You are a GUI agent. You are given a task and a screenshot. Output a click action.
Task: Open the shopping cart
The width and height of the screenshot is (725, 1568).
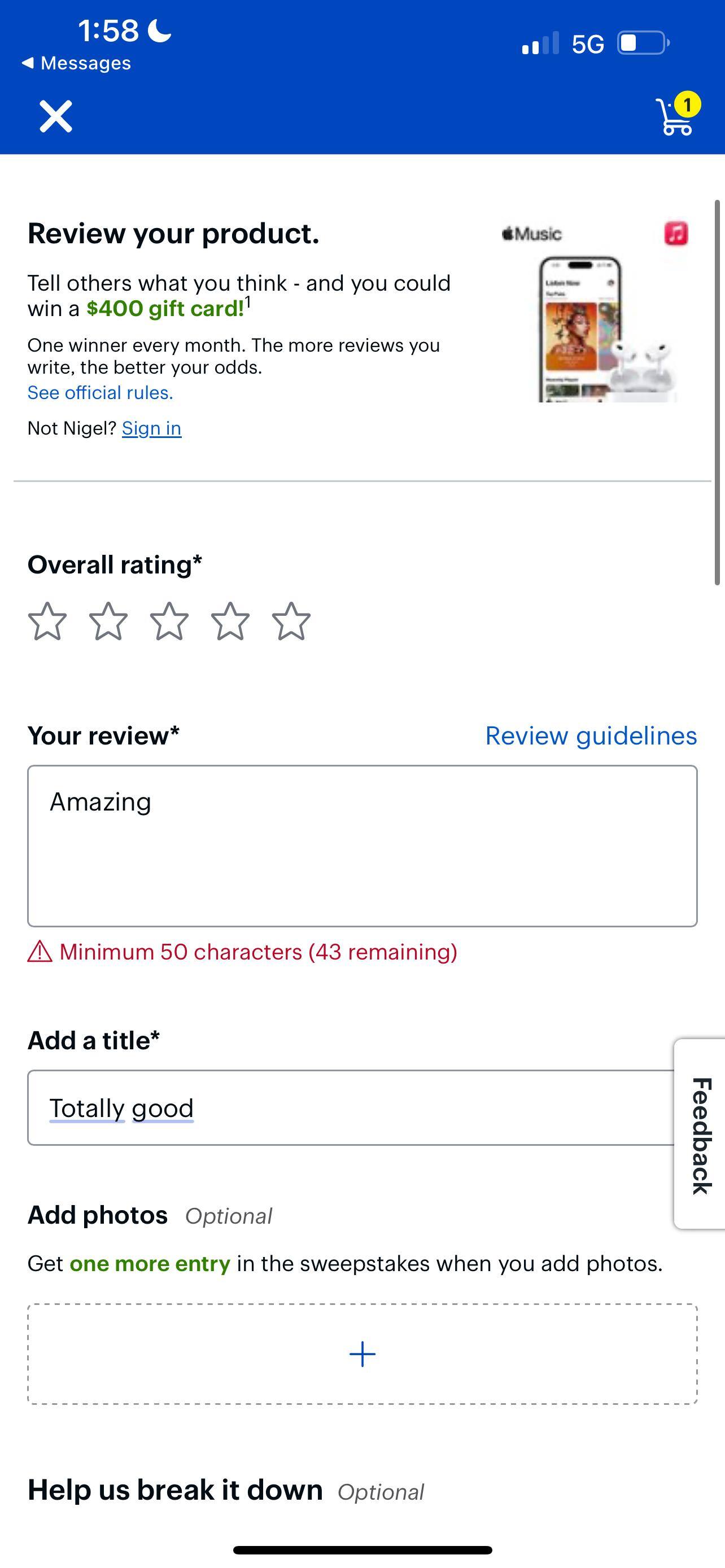[x=674, y=116]
